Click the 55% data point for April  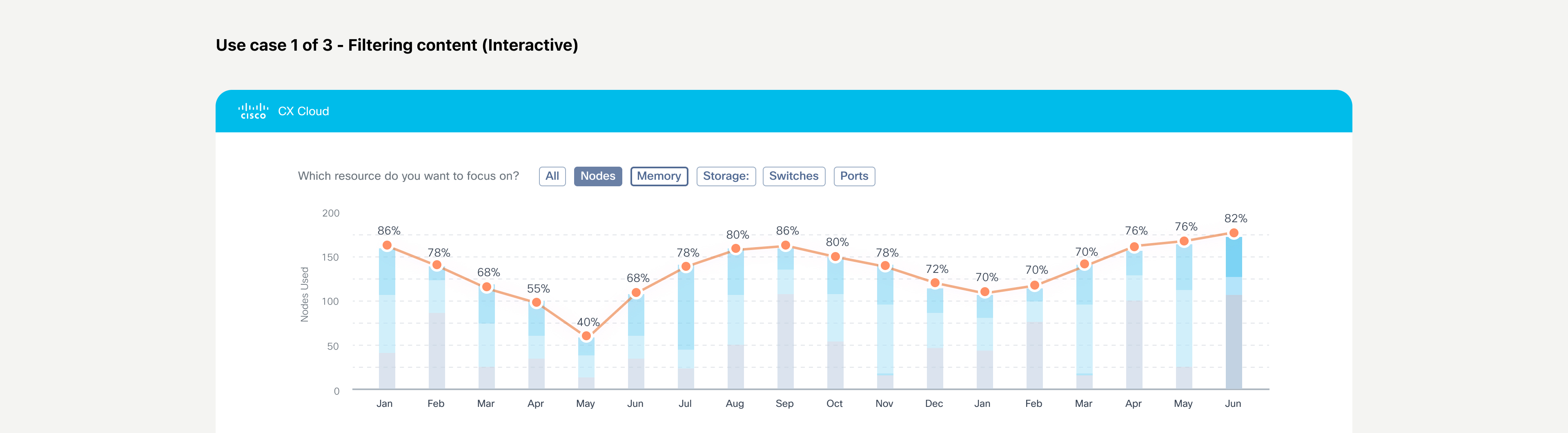click(x=536, y=302)
